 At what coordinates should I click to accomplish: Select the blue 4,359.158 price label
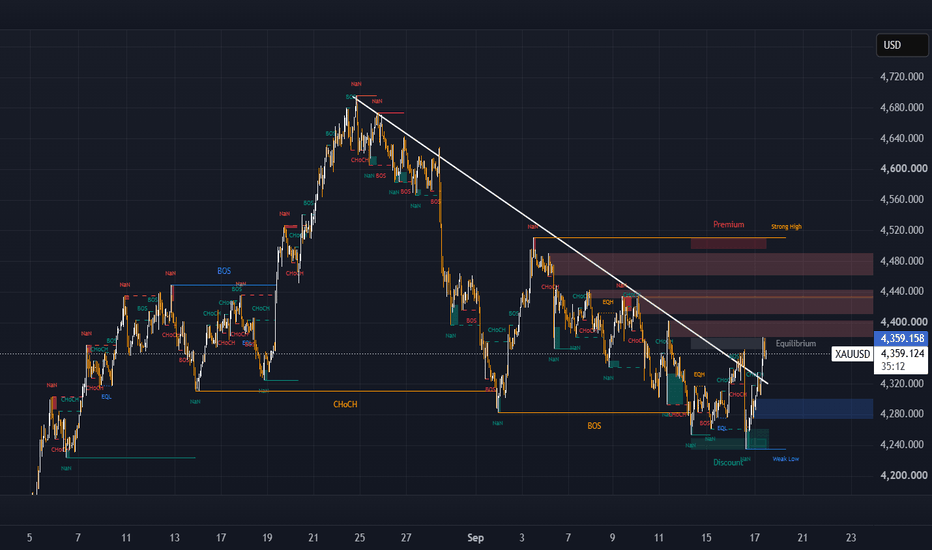coord(902,338)
